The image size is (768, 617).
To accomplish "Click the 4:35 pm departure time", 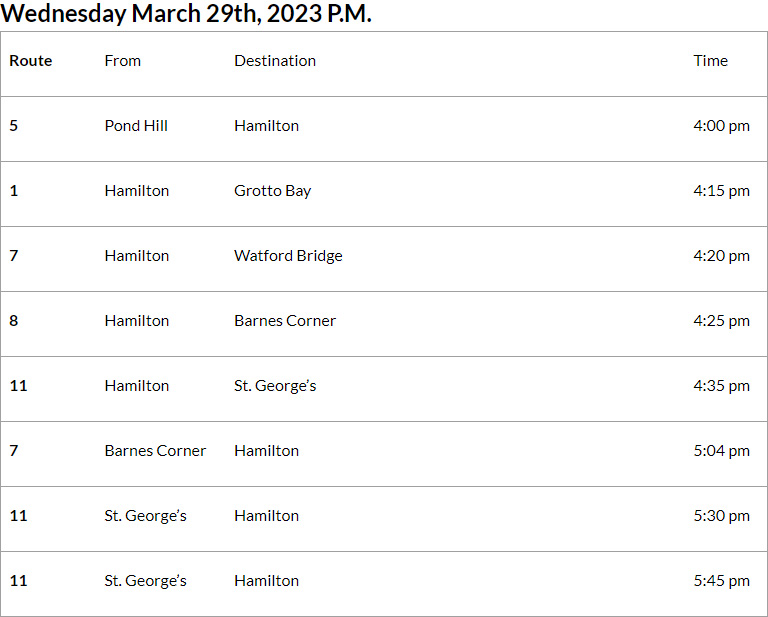I will 721,386.
